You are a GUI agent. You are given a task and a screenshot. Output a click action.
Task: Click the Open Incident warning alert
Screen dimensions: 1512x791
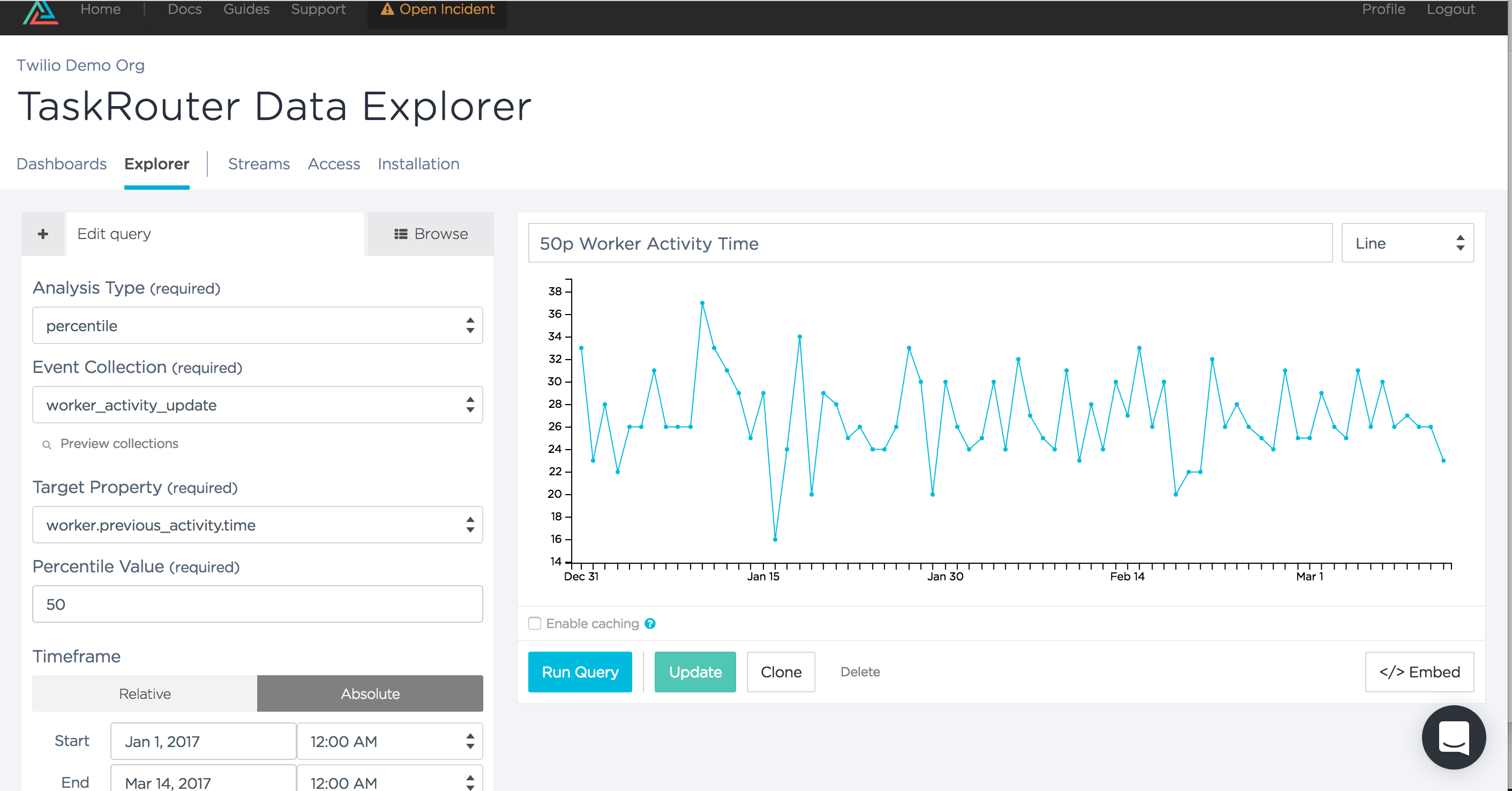[x=437, y=10]
